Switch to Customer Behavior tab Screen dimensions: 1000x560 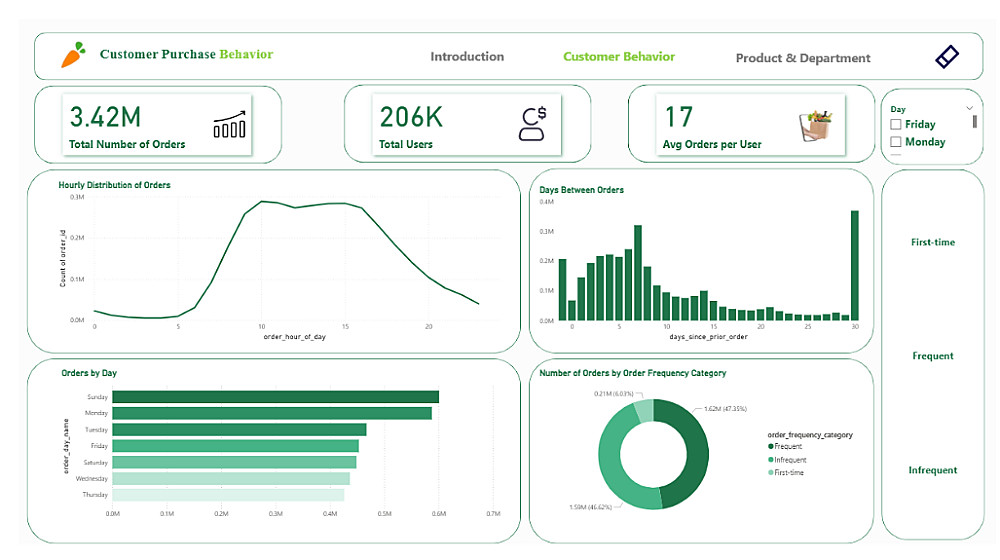click(619, 57)
